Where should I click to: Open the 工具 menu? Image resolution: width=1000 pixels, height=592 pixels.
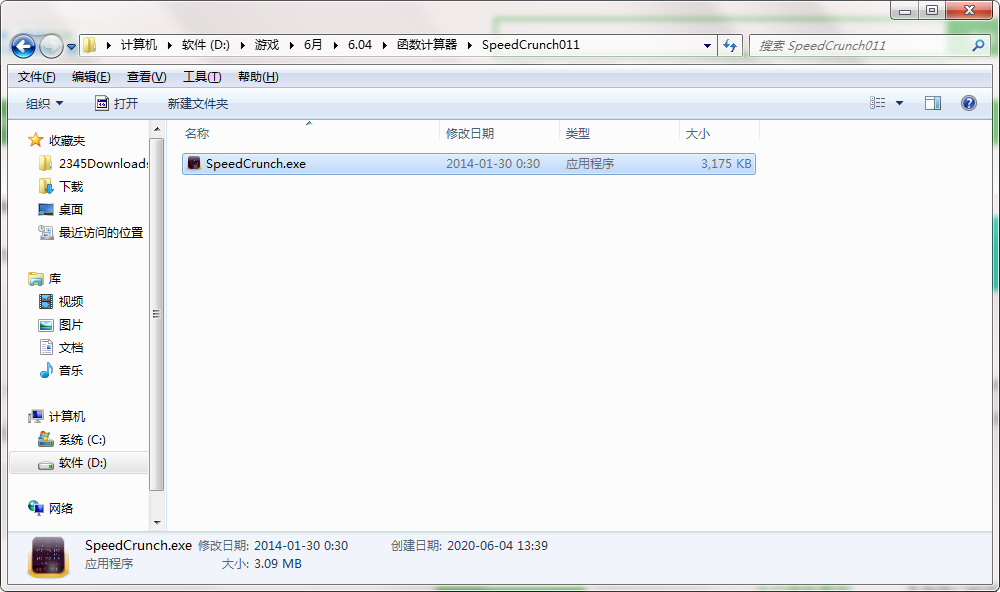[x=200, y=76]
